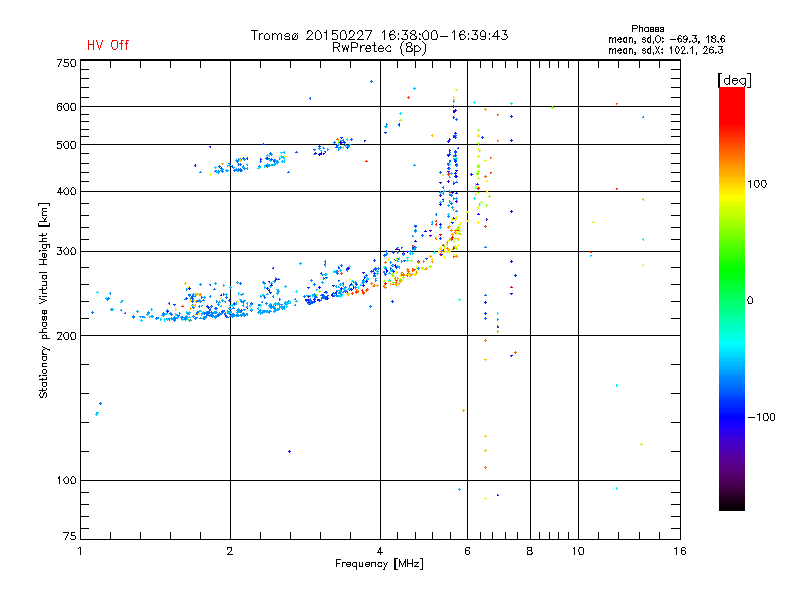The image size is (800, 600).
Task: Click the 'RwPretec (8p)' subtitle
Action: click(379, 48)
